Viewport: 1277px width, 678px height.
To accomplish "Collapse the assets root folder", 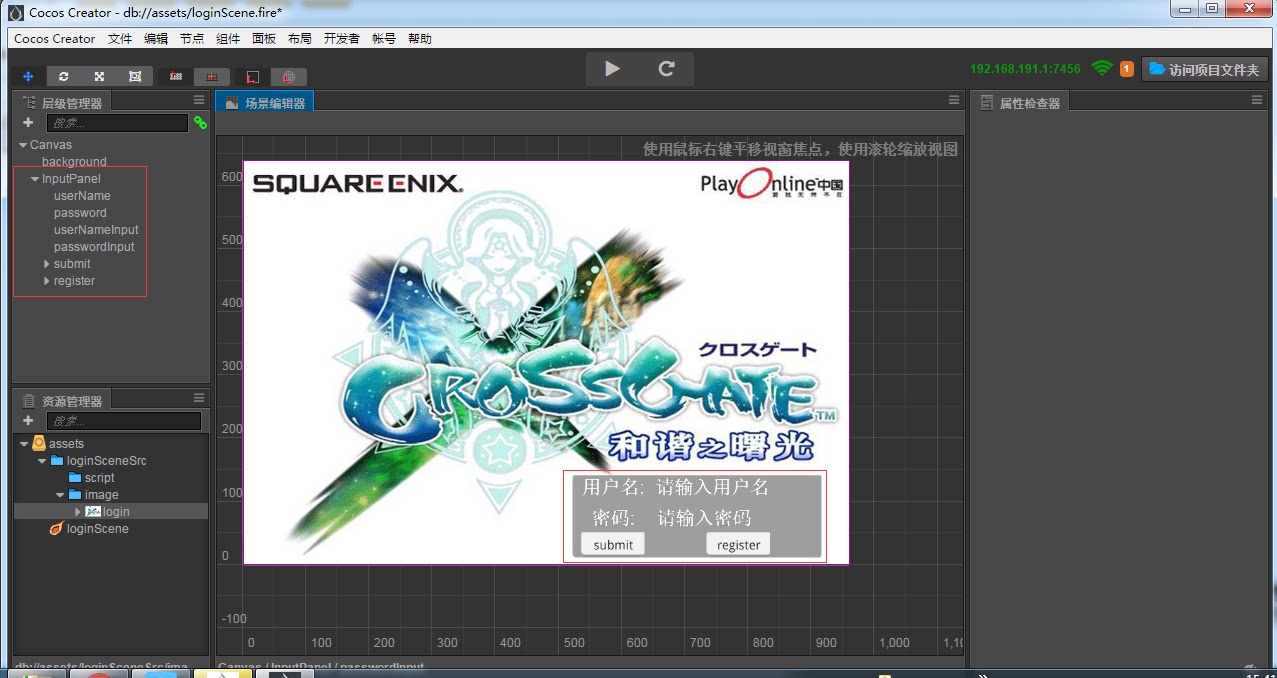I will click(24, 444).
